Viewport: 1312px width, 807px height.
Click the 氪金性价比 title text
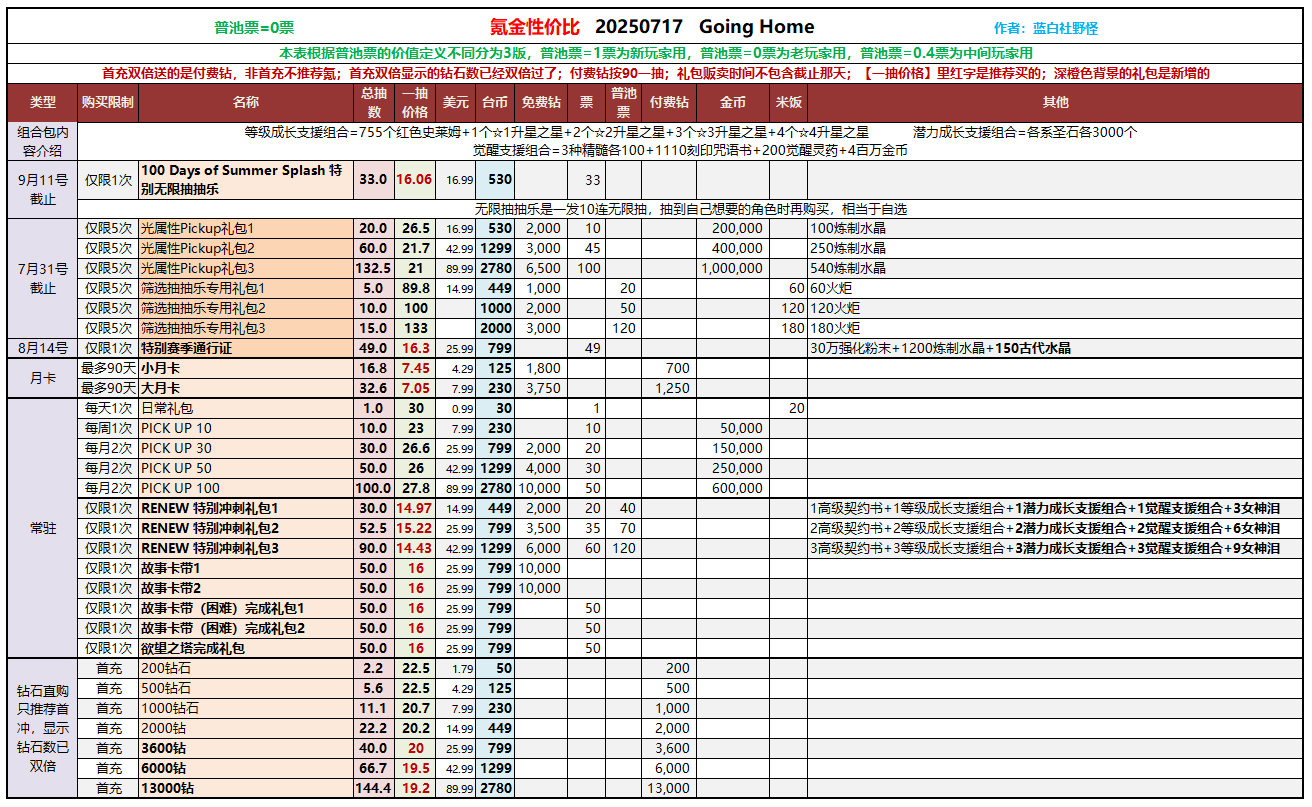pos(535,27)
